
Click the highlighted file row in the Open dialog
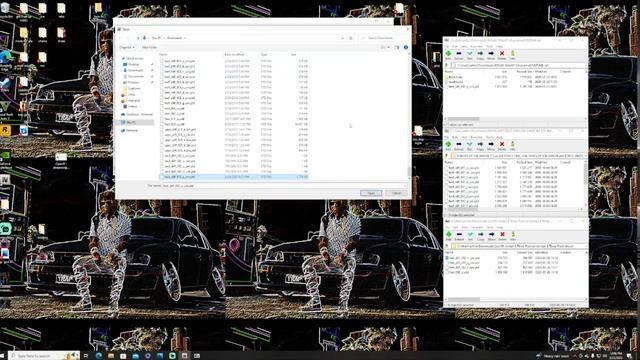(234, 177)
